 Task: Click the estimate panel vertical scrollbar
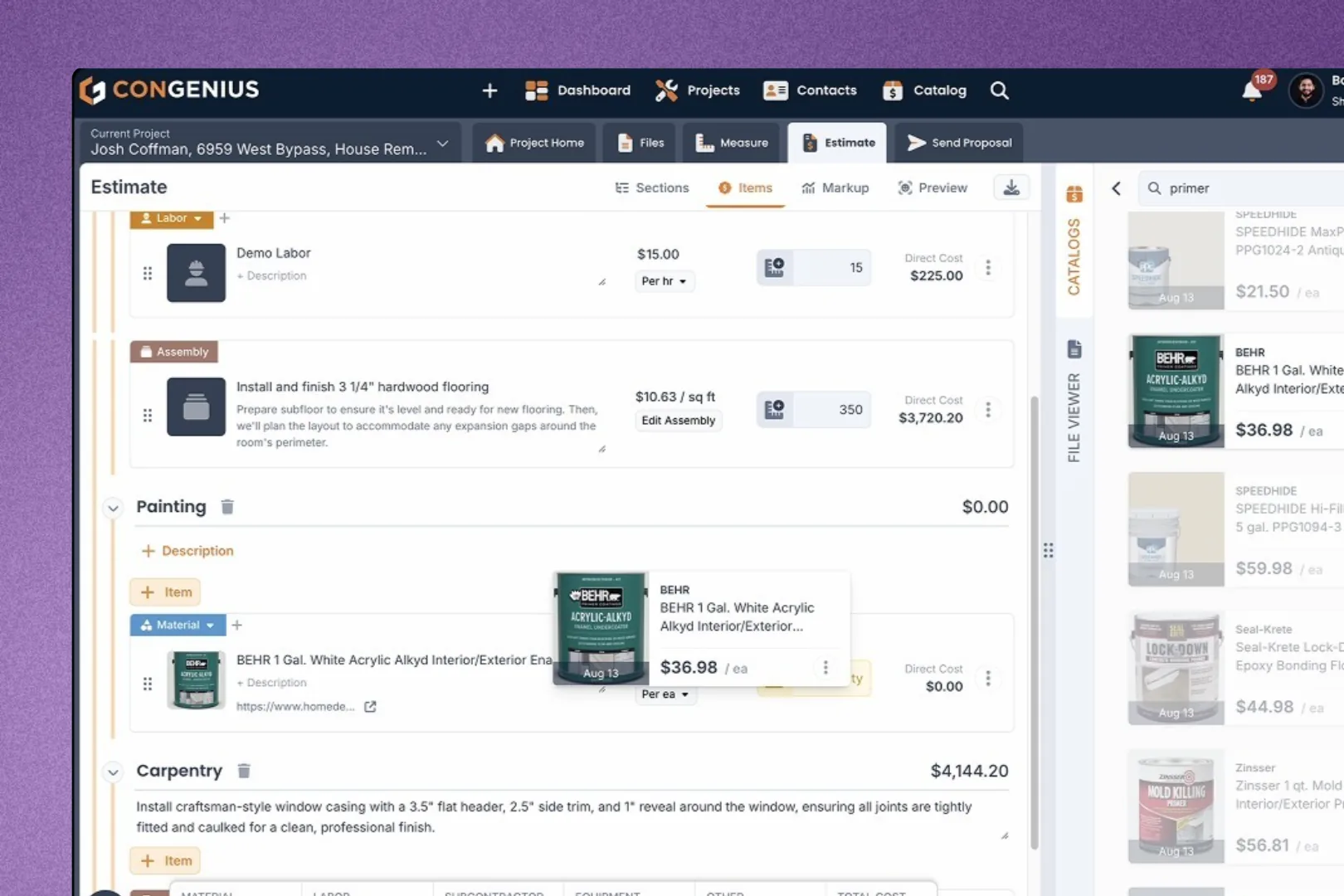pos(1035,622)
